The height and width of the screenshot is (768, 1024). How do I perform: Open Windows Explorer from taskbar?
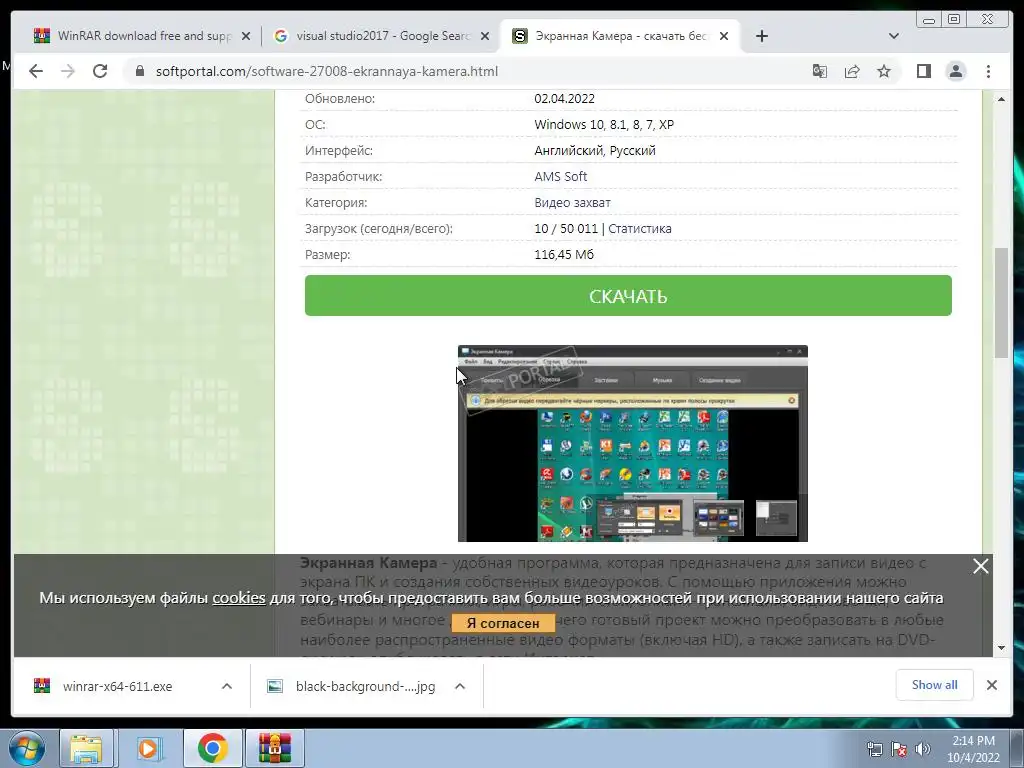pyautogui.click(x=86, y=748)
